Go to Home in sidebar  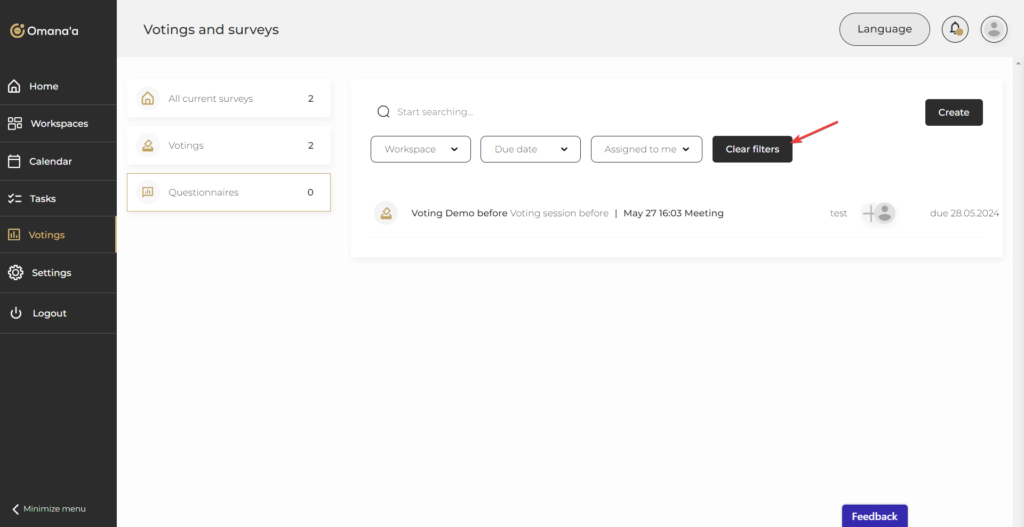pyautogui.click(x=43, y=86)
